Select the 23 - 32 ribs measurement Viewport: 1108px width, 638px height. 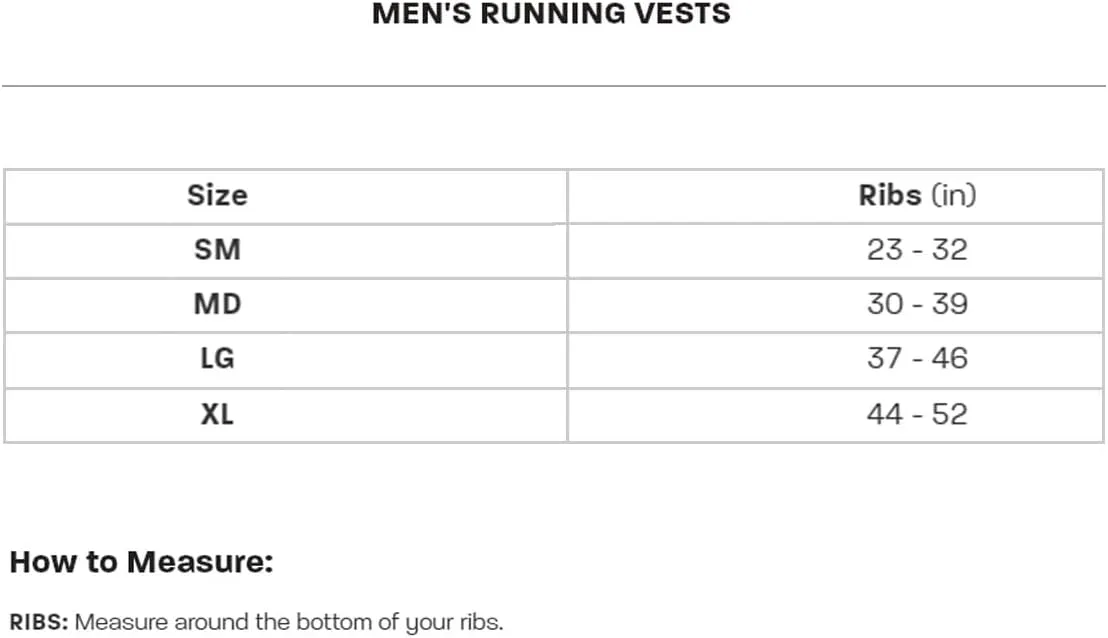pyautogui.click(x=917, y=250)
